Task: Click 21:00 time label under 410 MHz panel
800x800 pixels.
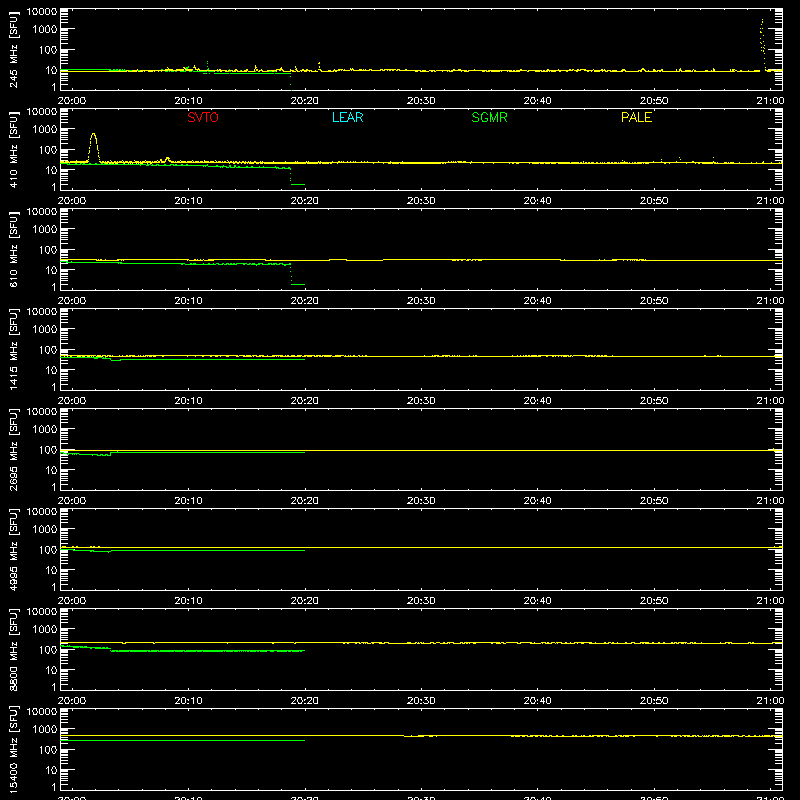Action: tap(770, 201)
